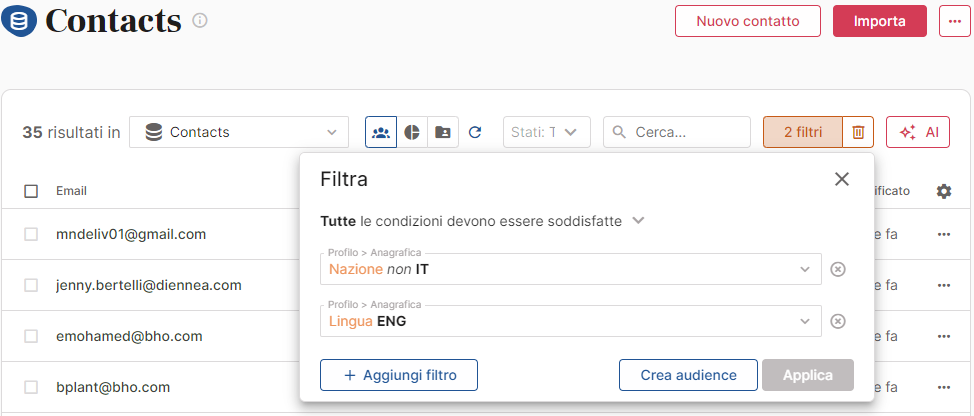Click the Nuovo contatto button
Image resolution: width=974 pixels, height=416 pixels.
[748, 21]
